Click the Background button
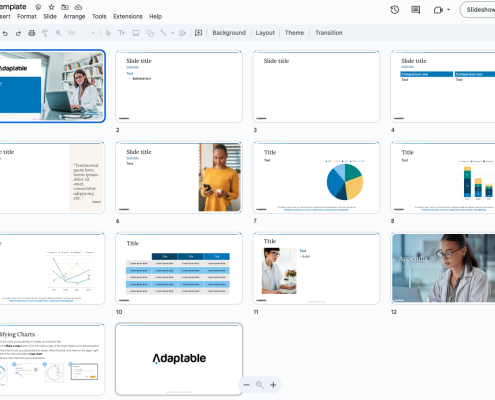The width and height of the screenshot is (495, 400). [x=229, y=33]
